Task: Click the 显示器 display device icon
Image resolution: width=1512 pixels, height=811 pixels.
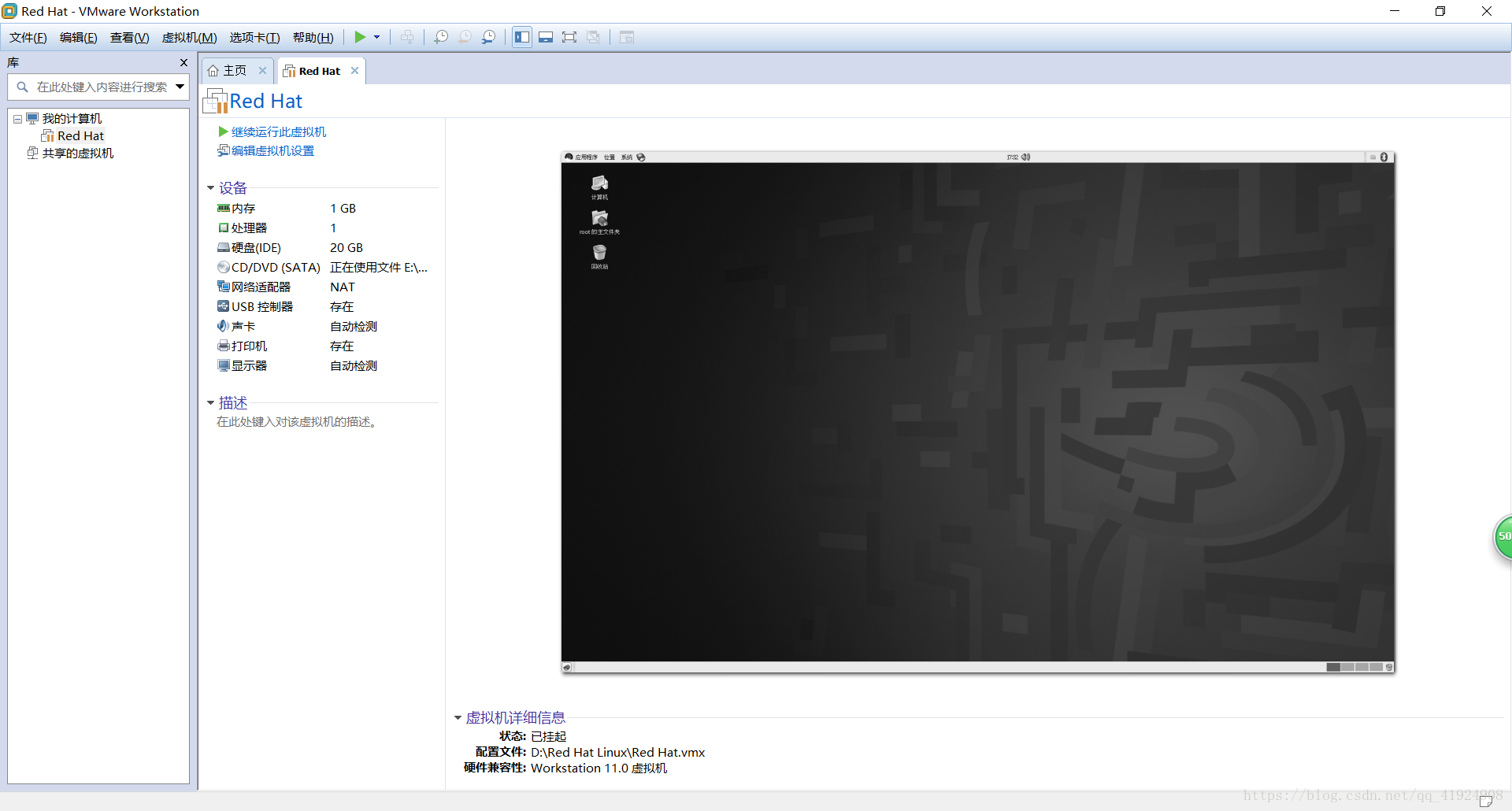Action: 224,366
